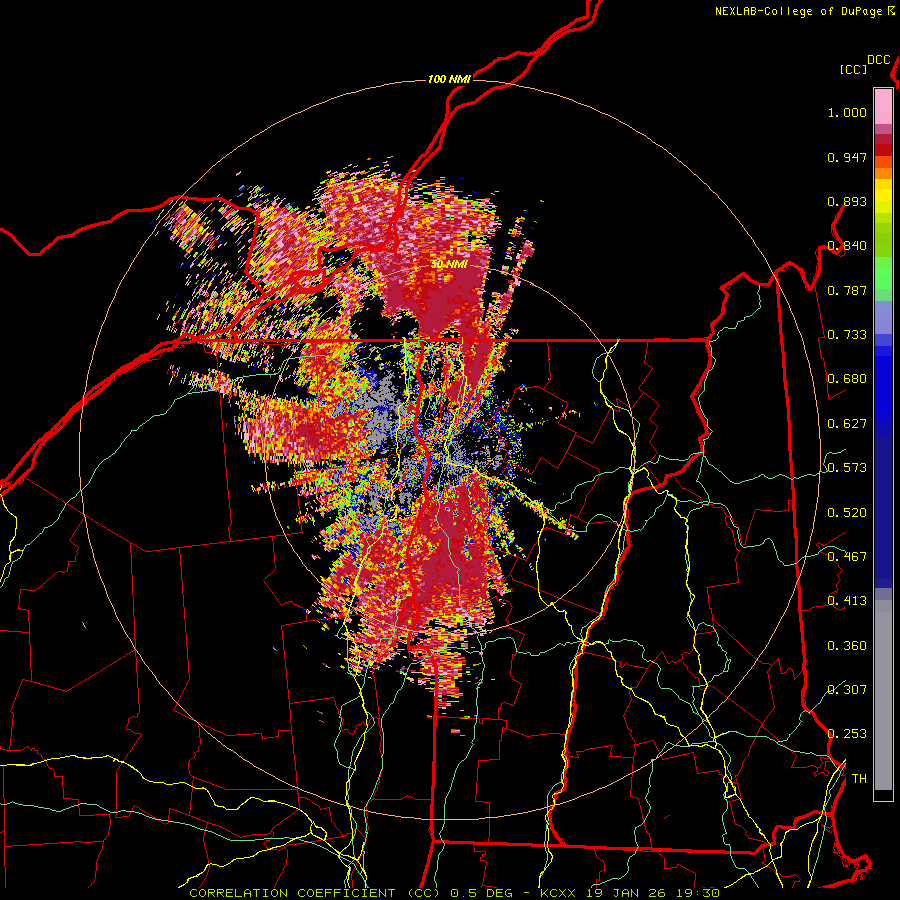Click the 0.627 scale value
Image resolution: width=900 pixels, height=900 pixels.
point(847,424)
